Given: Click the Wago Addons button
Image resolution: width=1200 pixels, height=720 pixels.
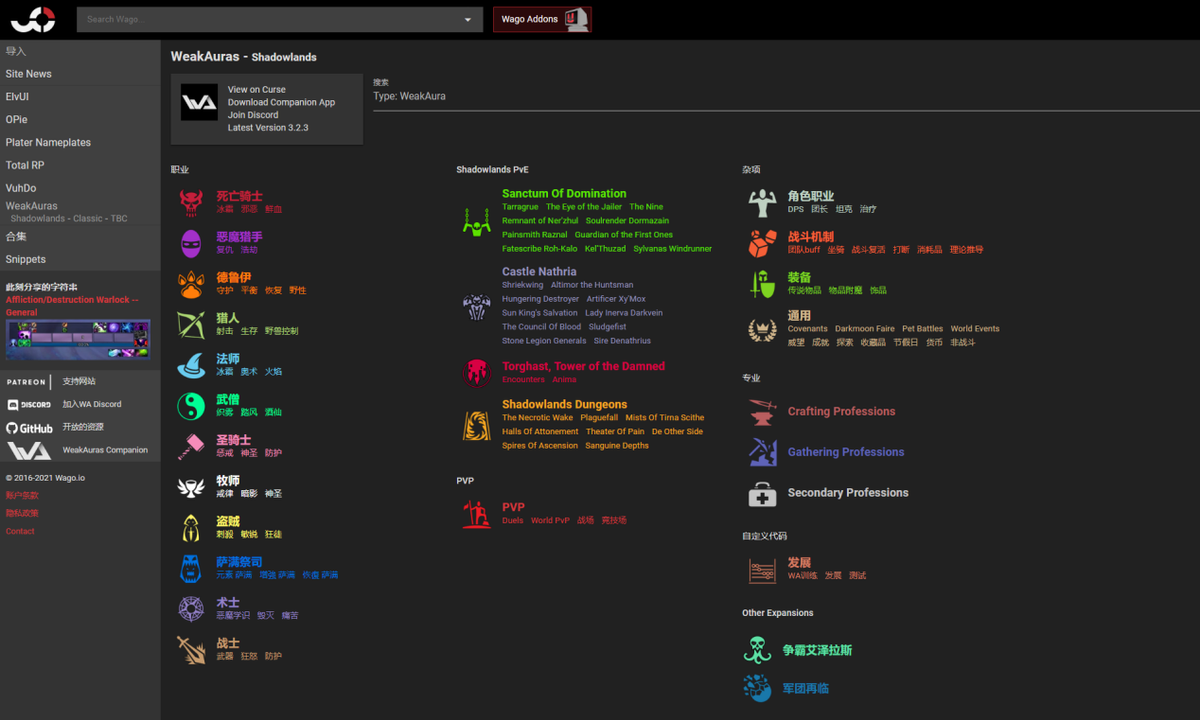Looking at the screenshot, I should 541,20.
